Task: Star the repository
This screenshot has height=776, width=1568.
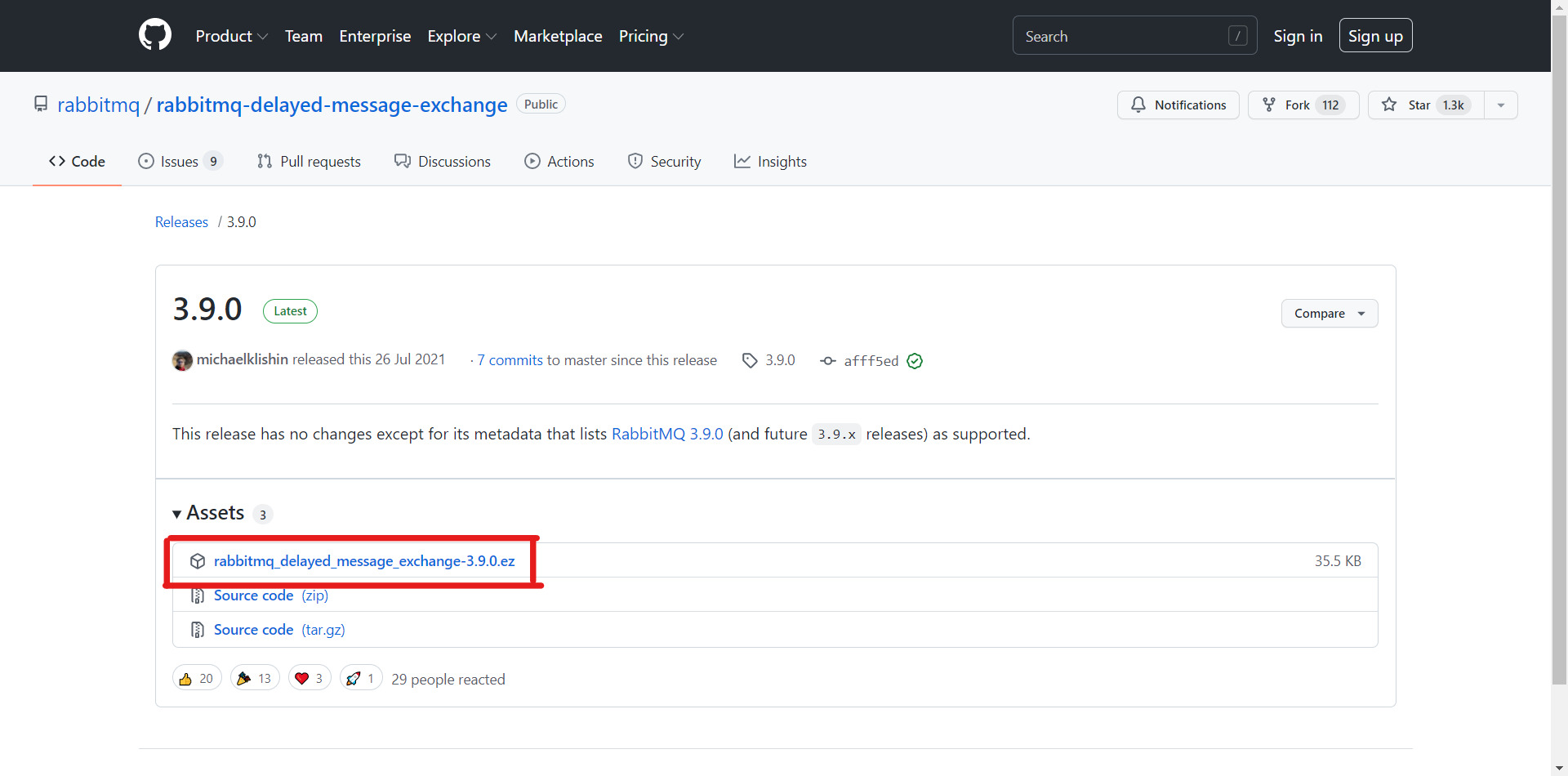Action: [x=1426, y=105]
